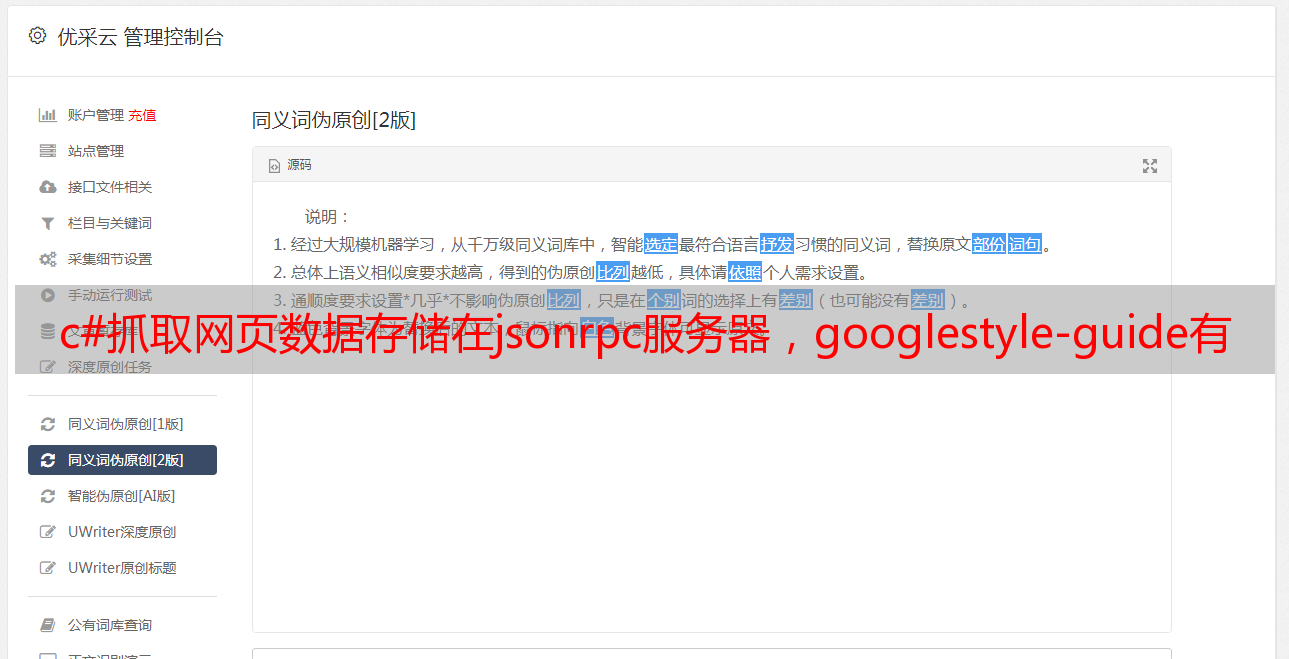The image size is (1289, 659).
Task: Click the red 充值 recharge link
Action: click(x=142, y=115)
